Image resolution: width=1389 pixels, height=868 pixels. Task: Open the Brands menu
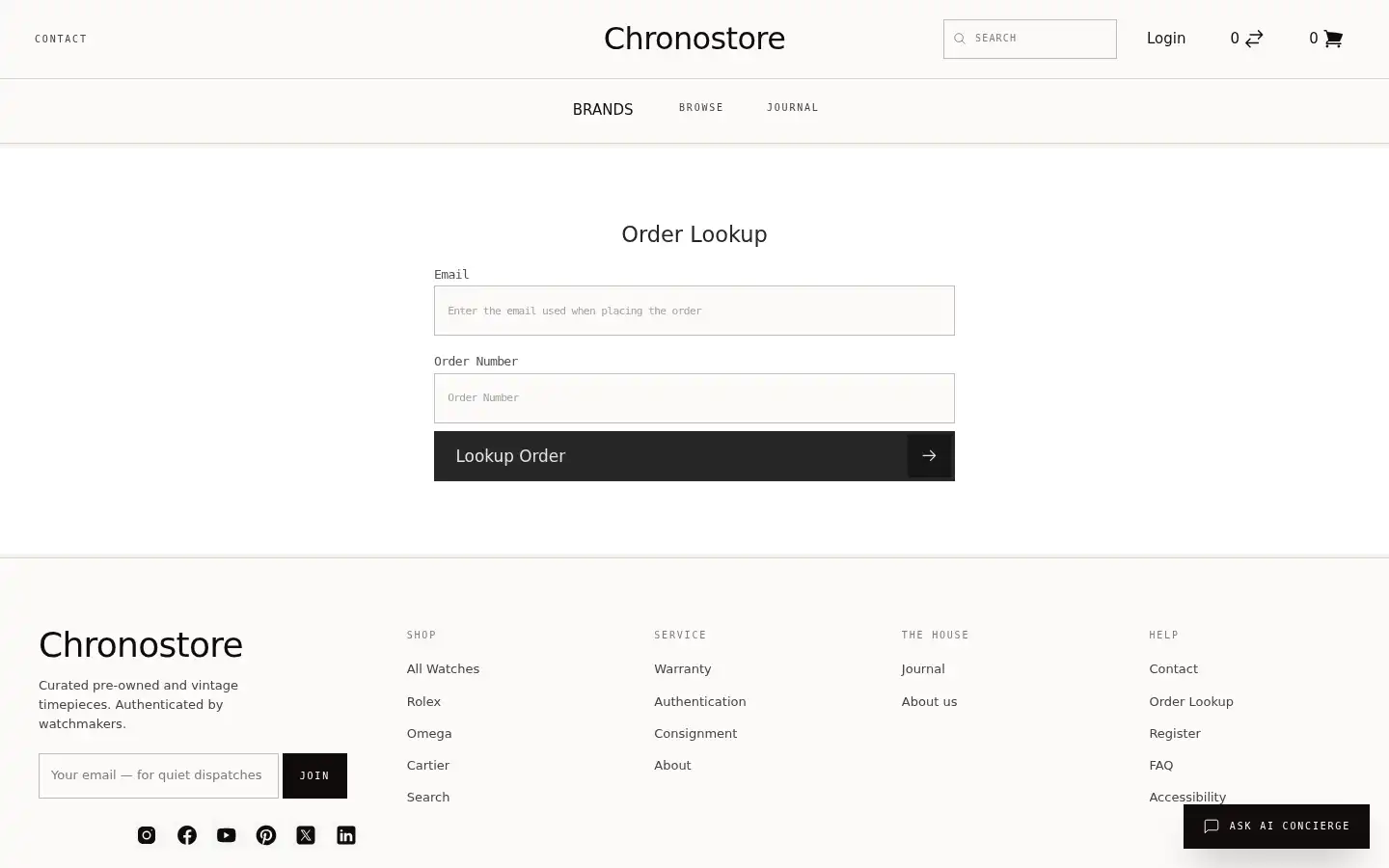pos(603,109)
